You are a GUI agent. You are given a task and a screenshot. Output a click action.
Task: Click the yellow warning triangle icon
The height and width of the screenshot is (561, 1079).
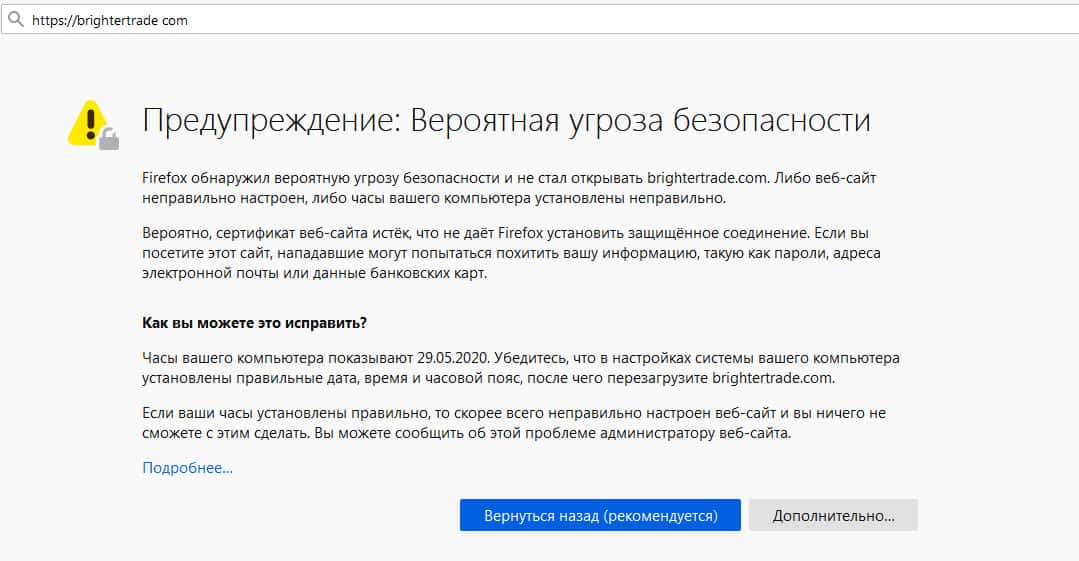[87, 122]
